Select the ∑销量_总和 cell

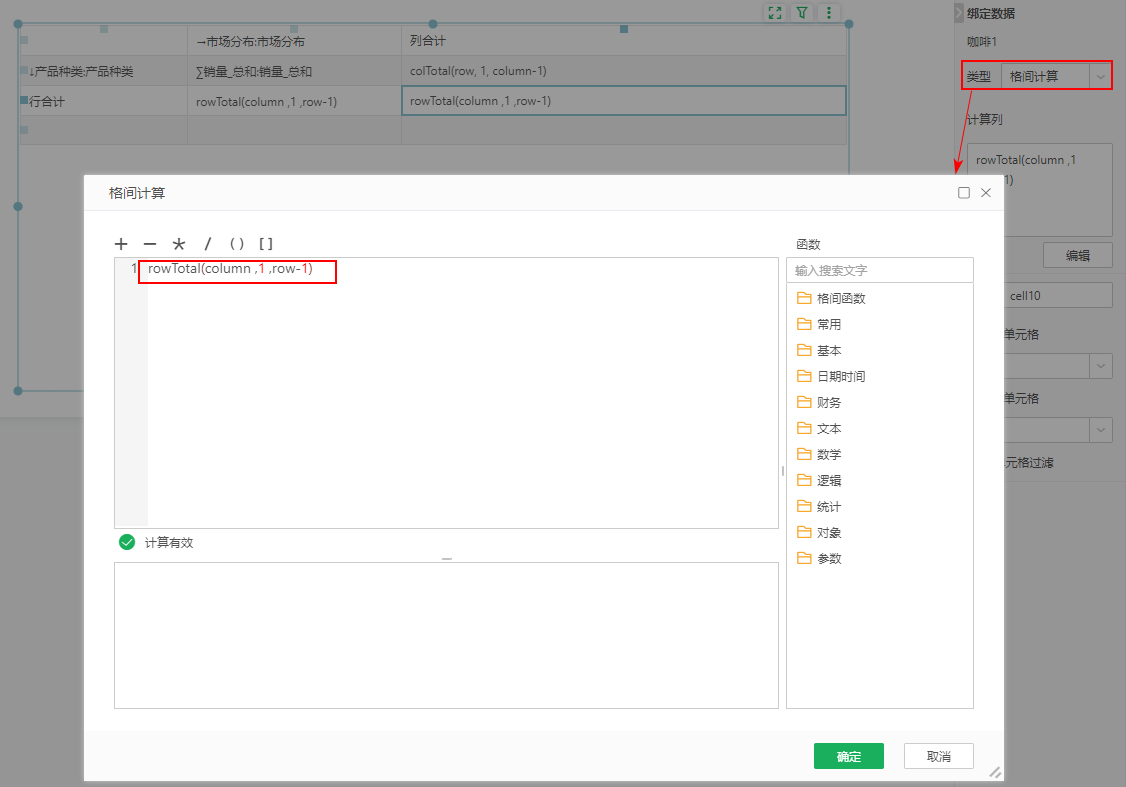[294, 71]
